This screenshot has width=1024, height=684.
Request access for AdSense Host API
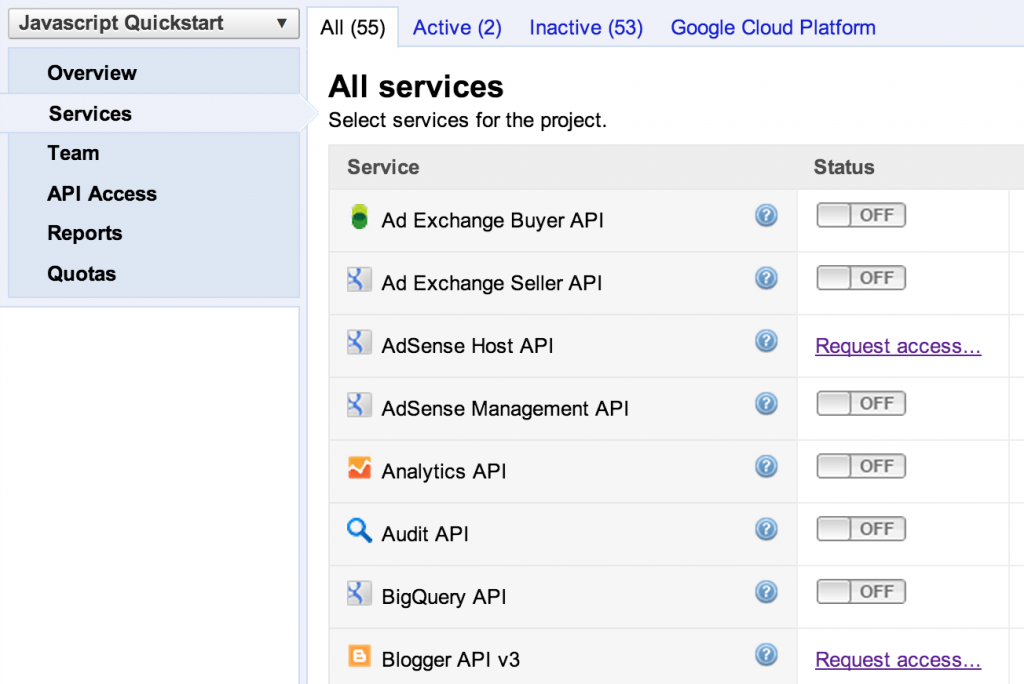[x=898, y=346]
